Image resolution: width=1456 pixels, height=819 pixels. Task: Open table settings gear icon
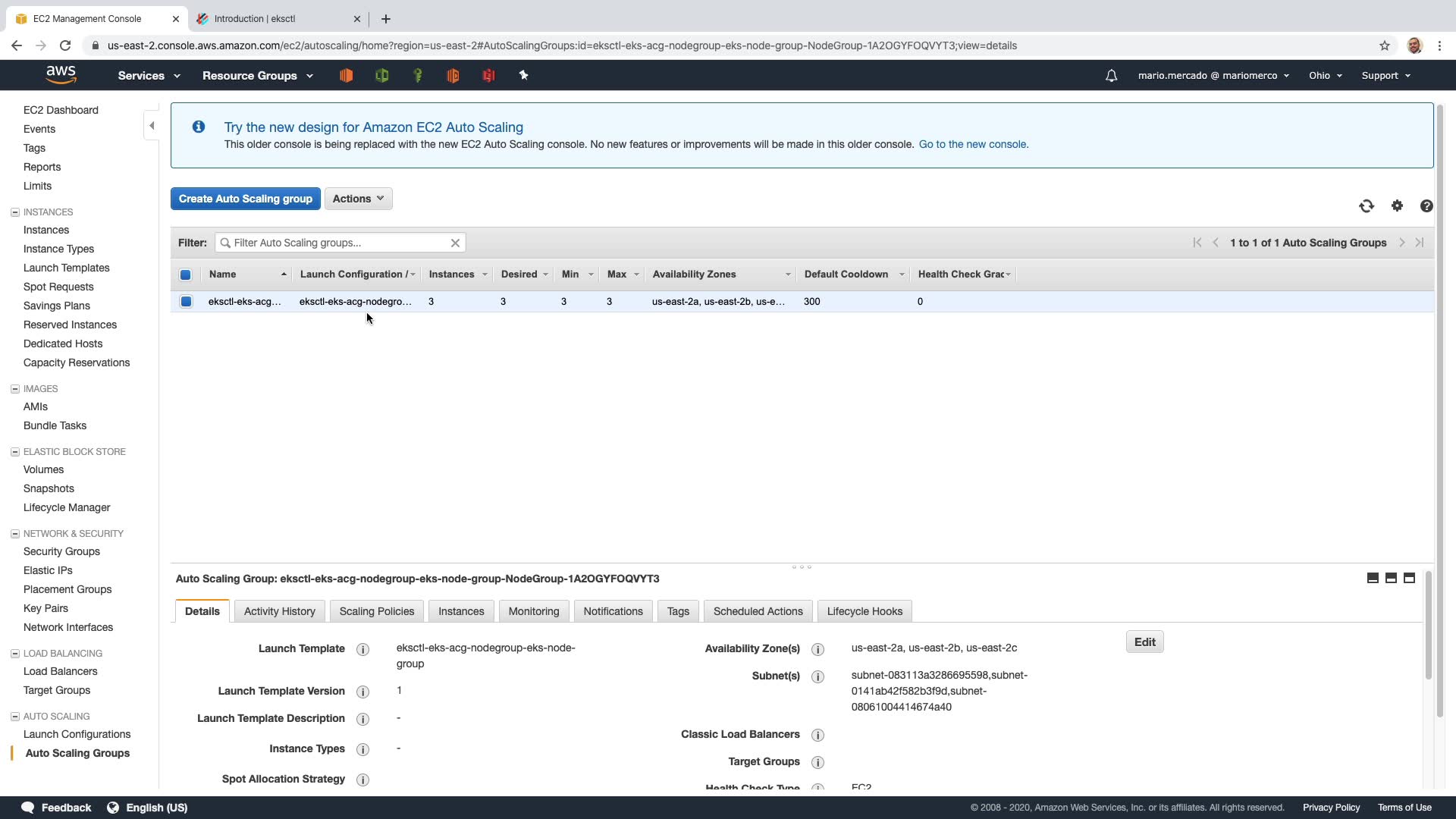[x=1397, y=206]
